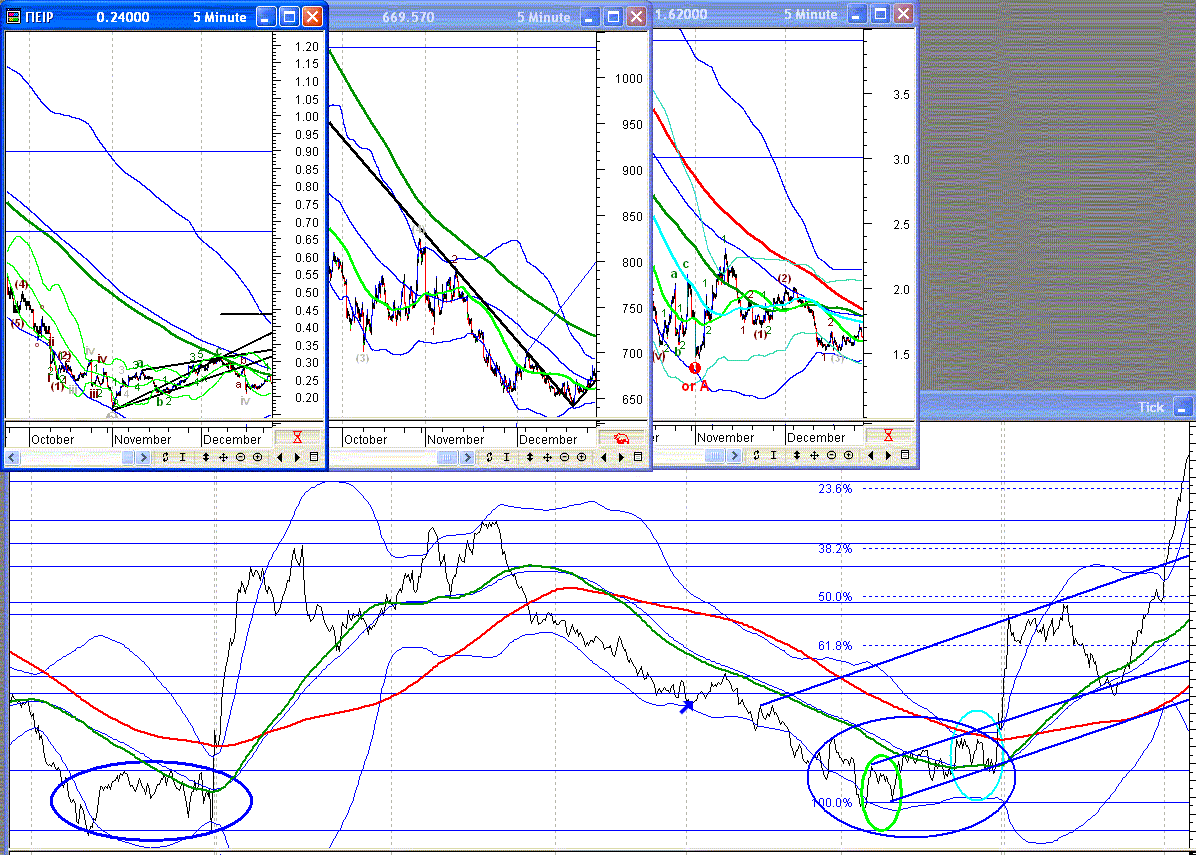Zoom in with plus icon in 1.62000 window
This screenshot has width=1196, height=855.
(x=848, y=455)
